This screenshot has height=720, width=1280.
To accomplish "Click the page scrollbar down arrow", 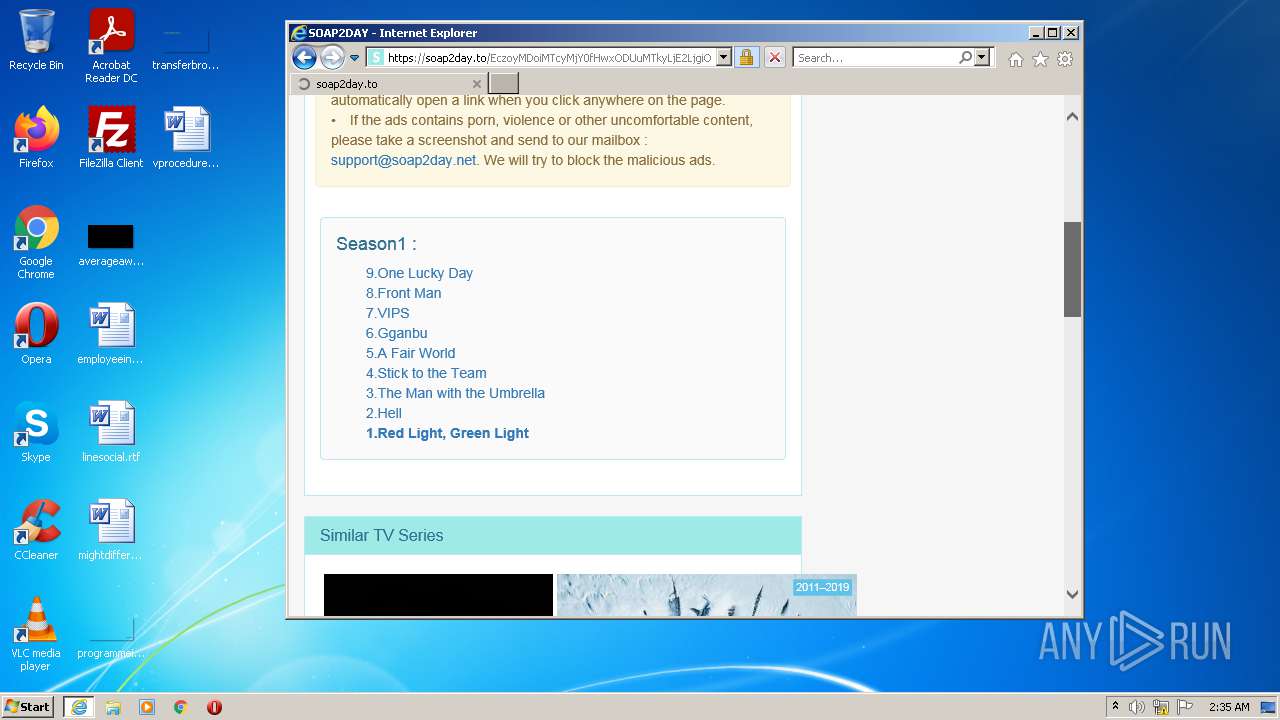I will pos(1072,594).
